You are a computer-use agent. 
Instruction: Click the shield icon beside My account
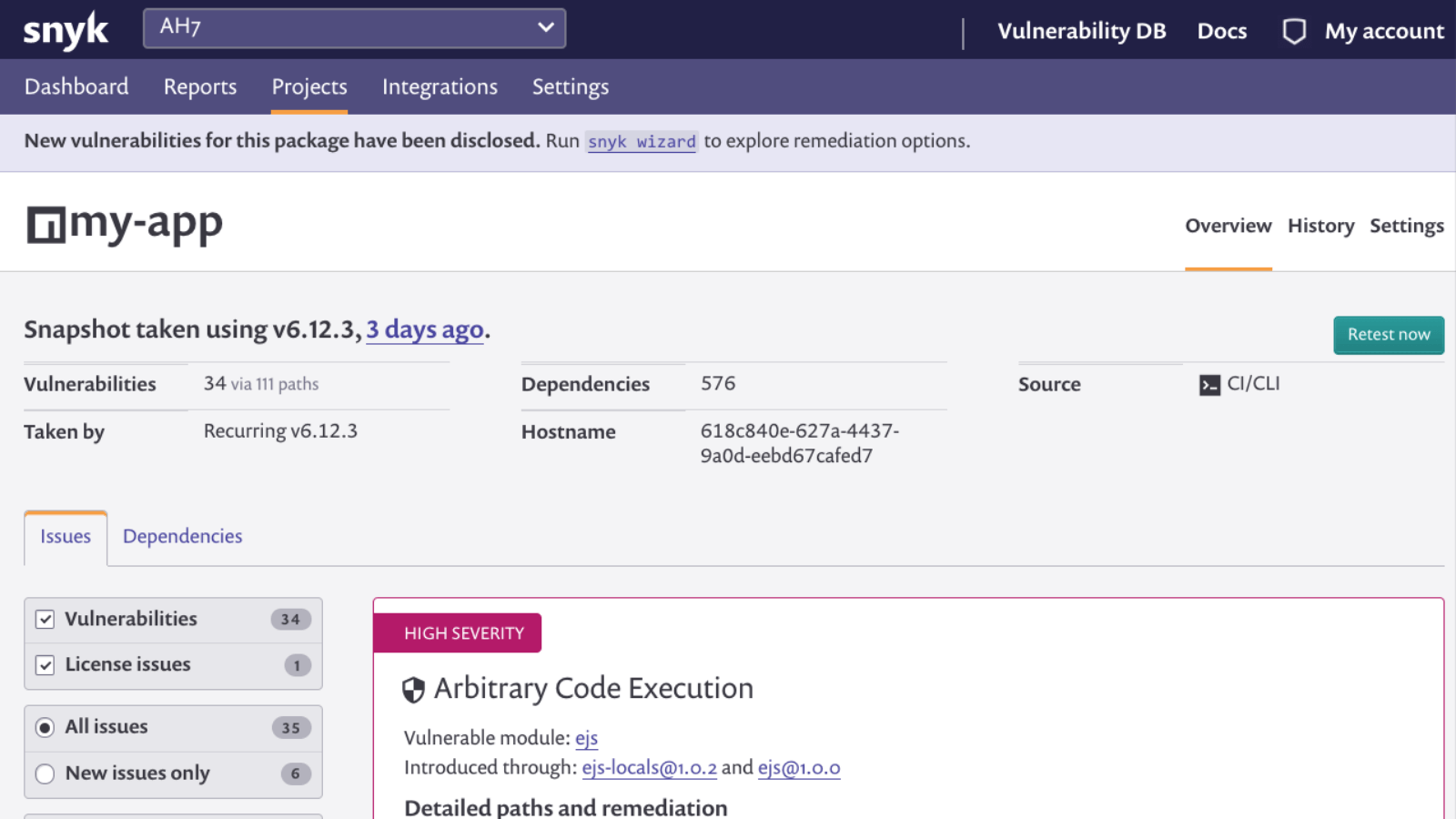1294,32
